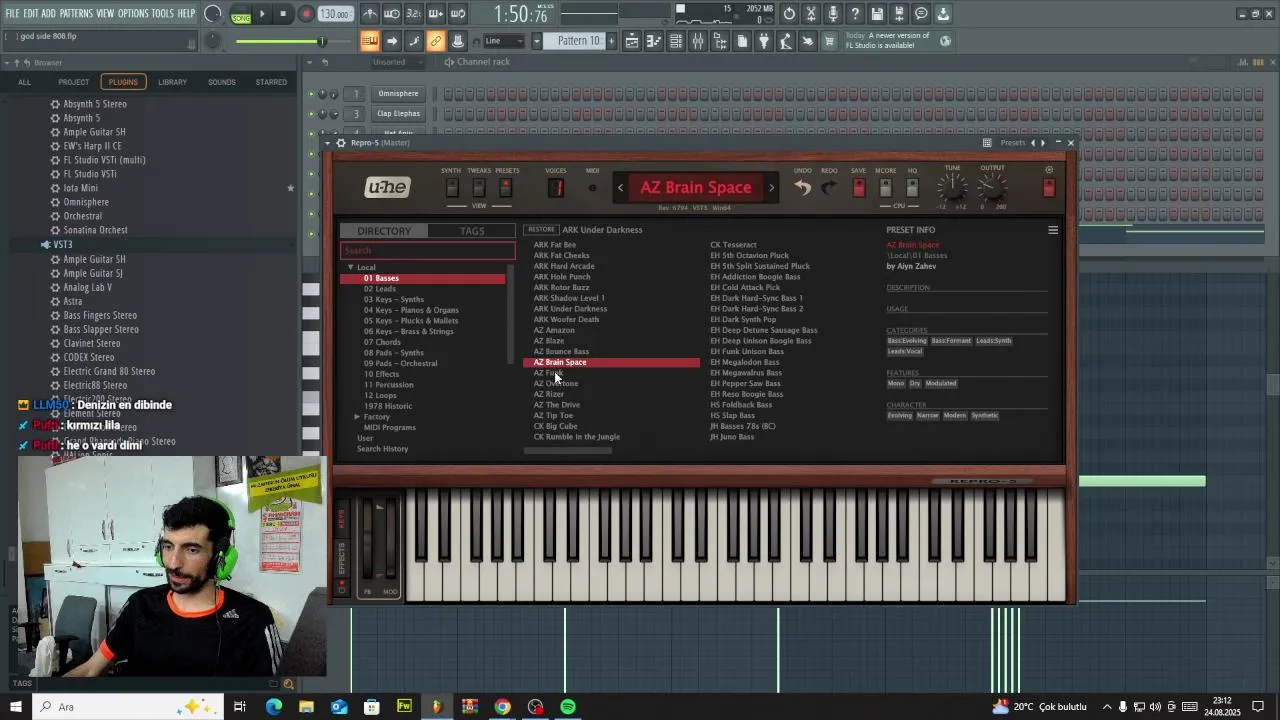
Task: Open the Repro-5 wrapper gear menu
Action: (341, 143)
